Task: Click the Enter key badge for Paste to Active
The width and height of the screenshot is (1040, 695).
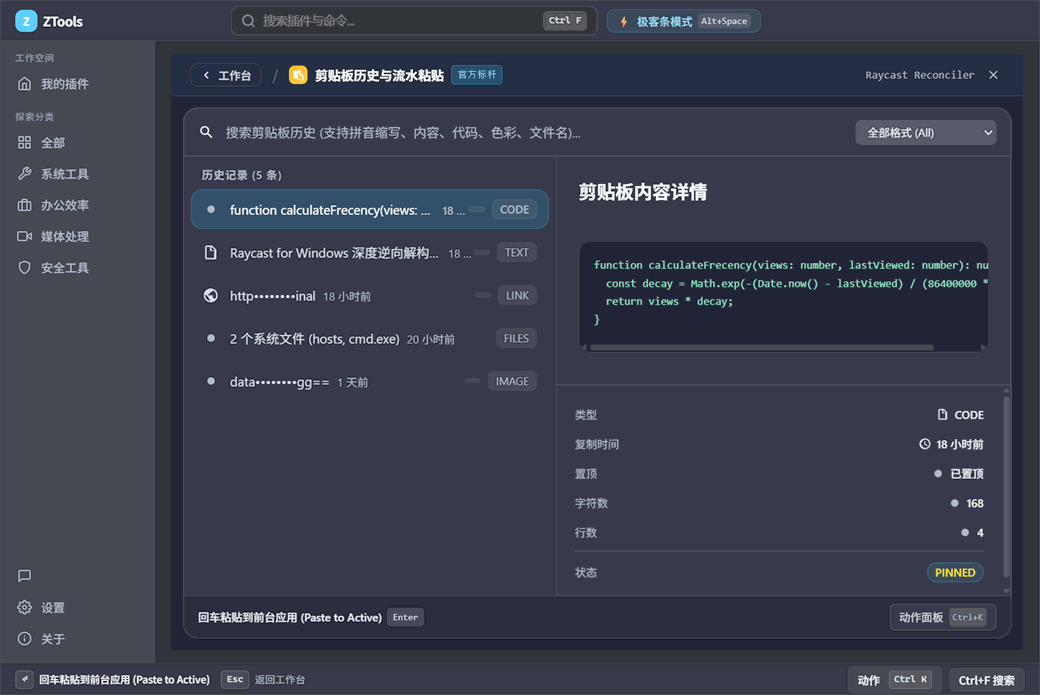Action: [x=405, y=617]
